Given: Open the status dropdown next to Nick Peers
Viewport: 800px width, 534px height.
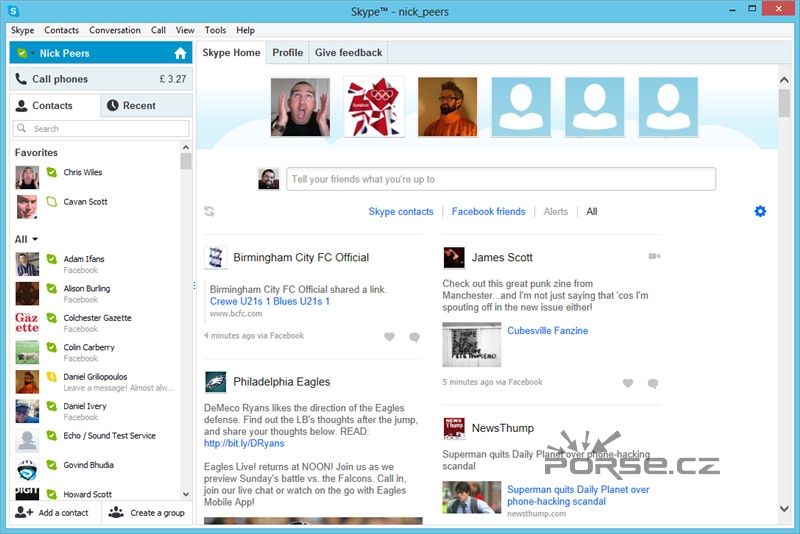Looking at the screenshot, I should pos(33,53).
